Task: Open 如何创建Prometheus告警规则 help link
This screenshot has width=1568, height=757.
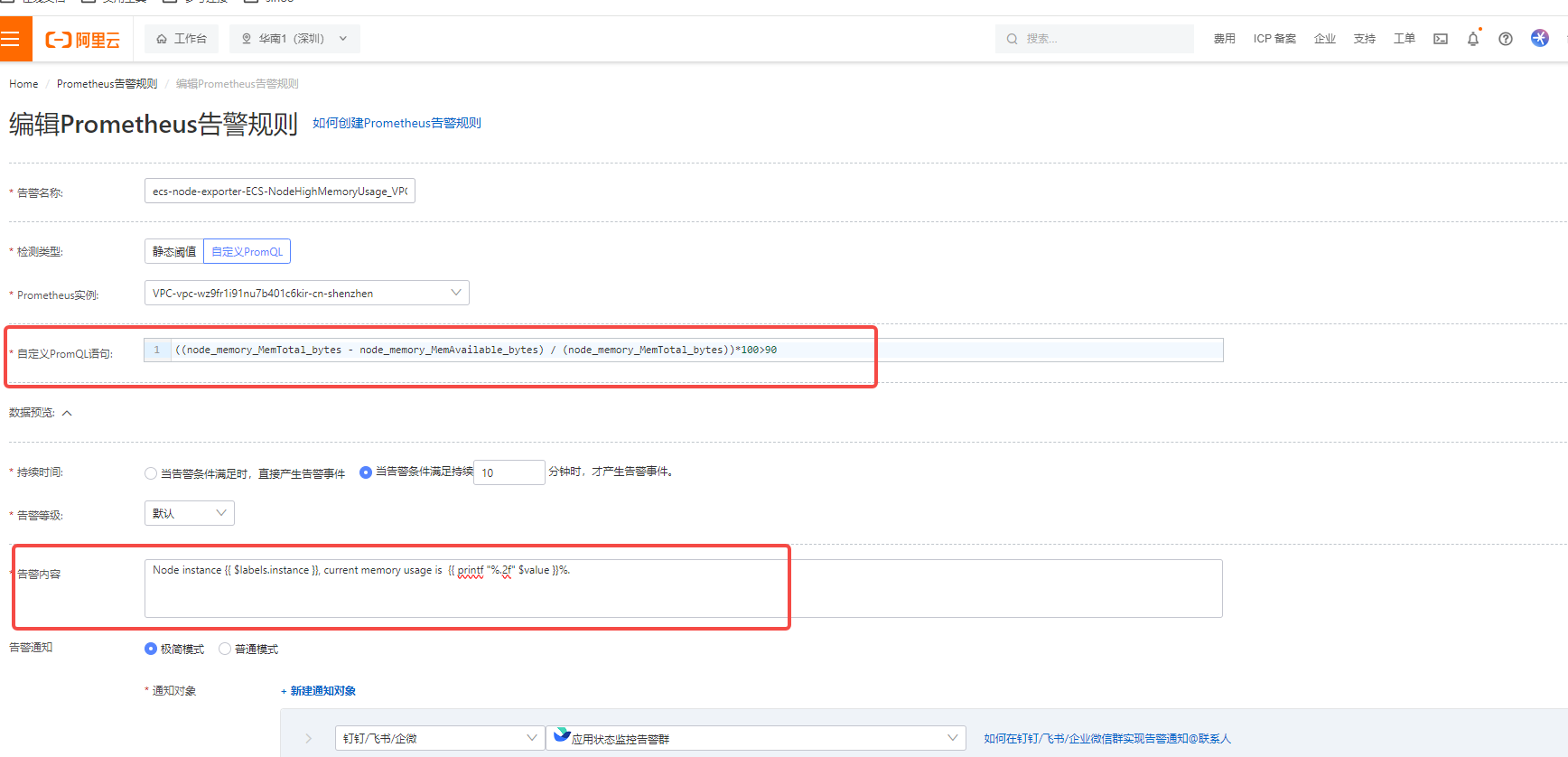Action: pyautogui.click(x=397, y=123)
